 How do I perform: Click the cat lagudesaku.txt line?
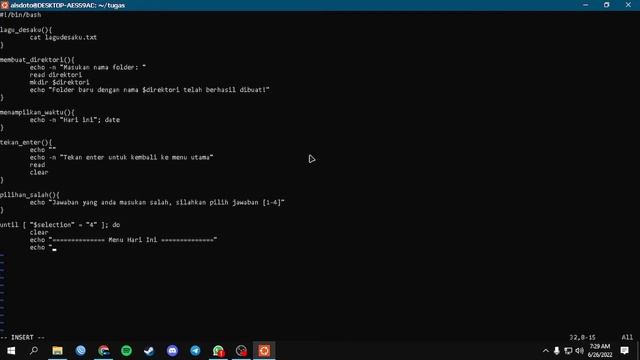pyautogui.click(x=63, y=37)
